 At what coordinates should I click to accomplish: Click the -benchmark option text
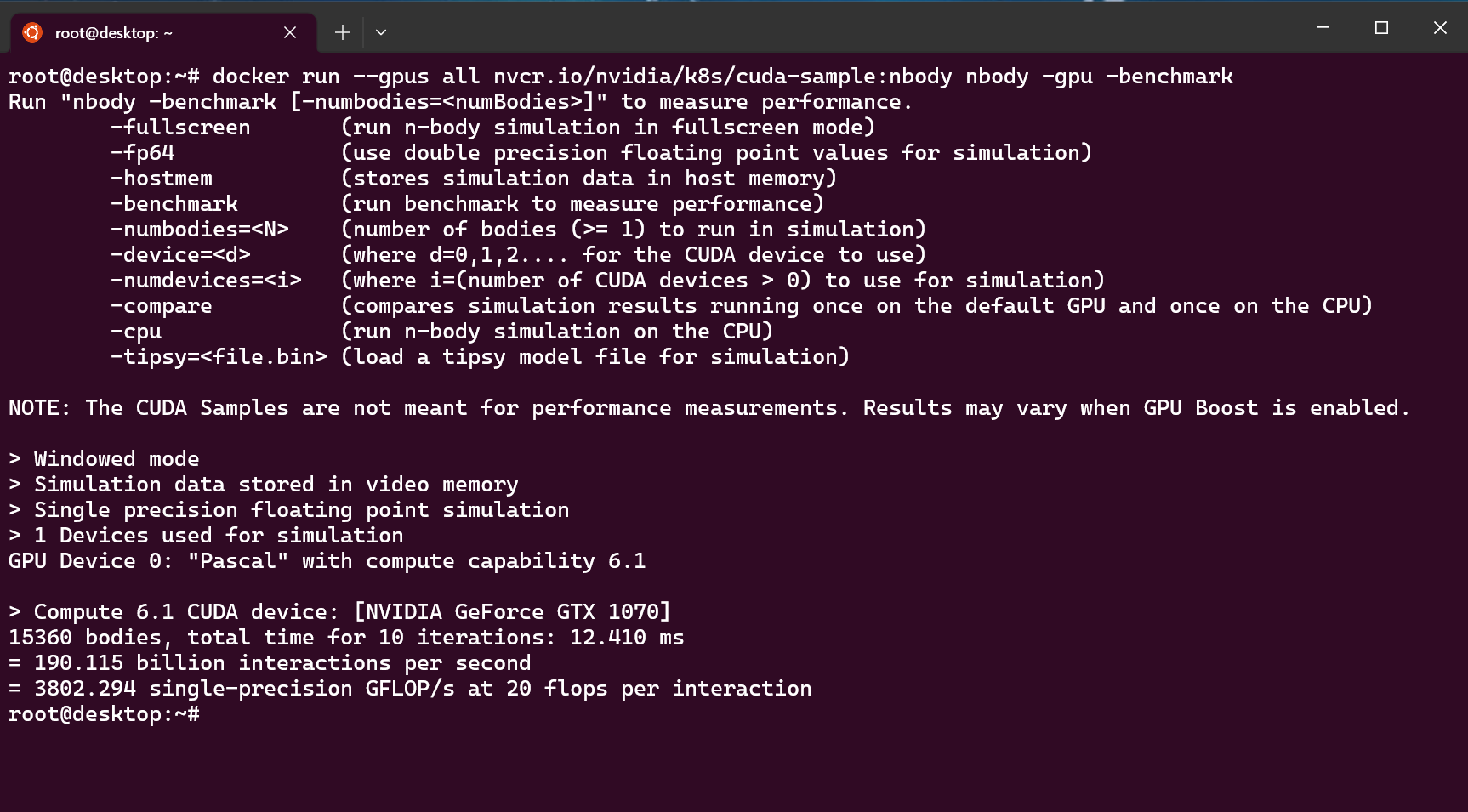174,203
